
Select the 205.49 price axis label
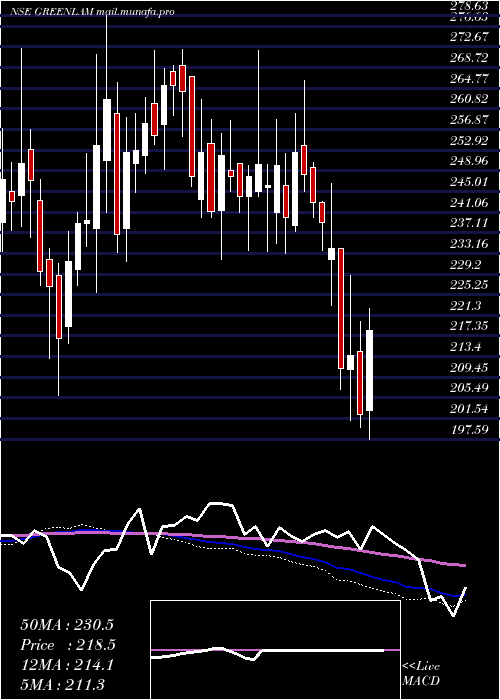coord(470,388)
